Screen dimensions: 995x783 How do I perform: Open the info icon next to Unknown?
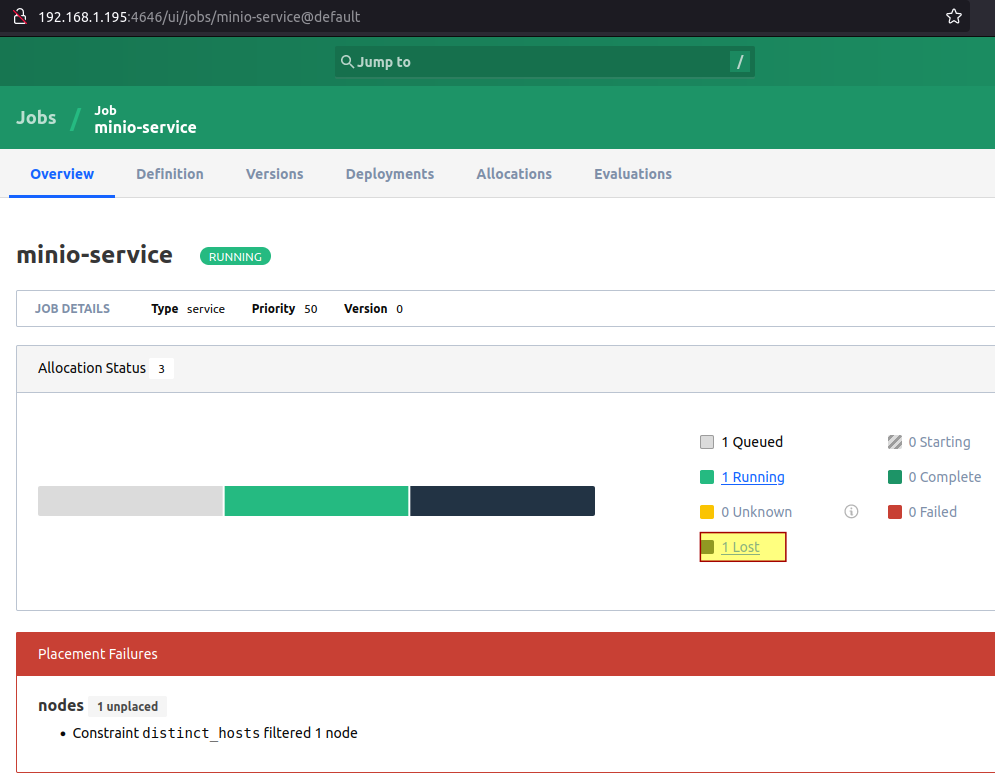(851, 511)
